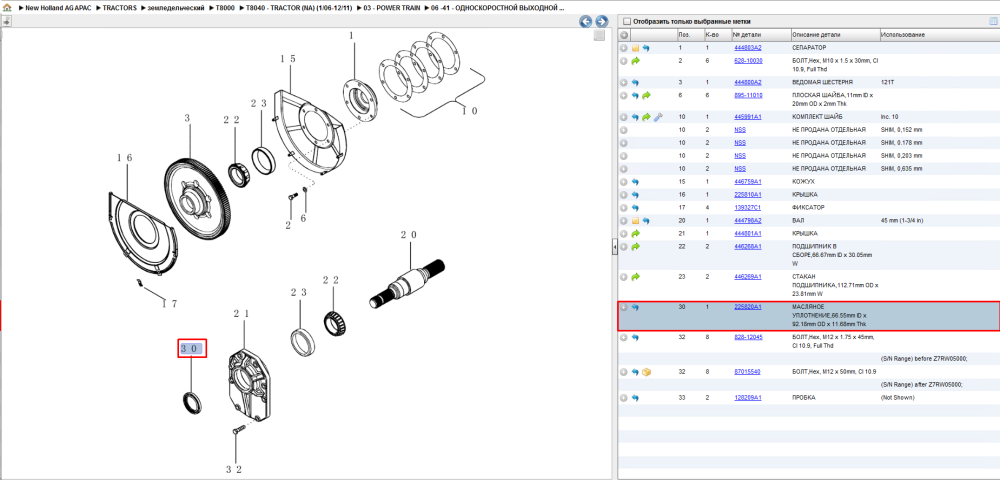Open земледельческий breadcrumb
The image size is (1000, 480).
tap(176, 8)
